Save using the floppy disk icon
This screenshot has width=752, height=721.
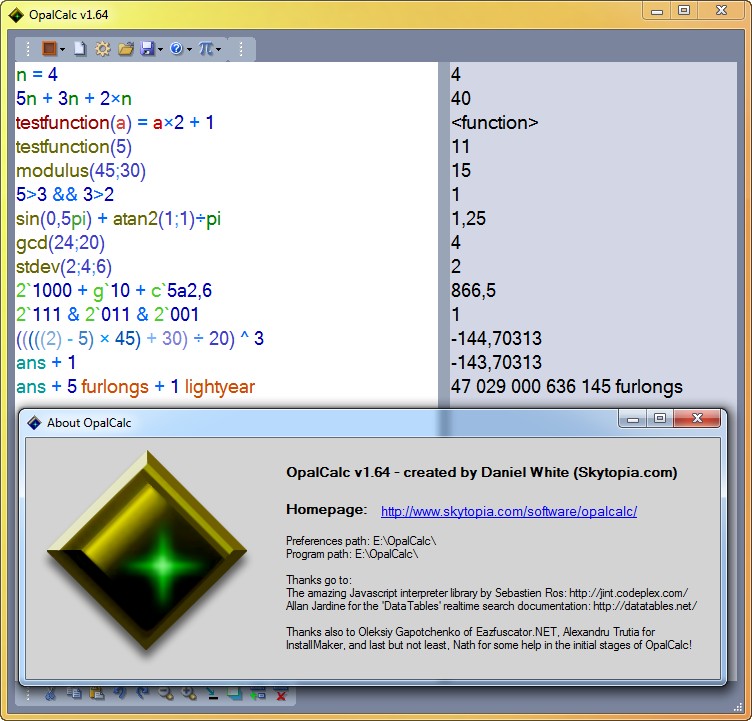(x=147, y=48)
